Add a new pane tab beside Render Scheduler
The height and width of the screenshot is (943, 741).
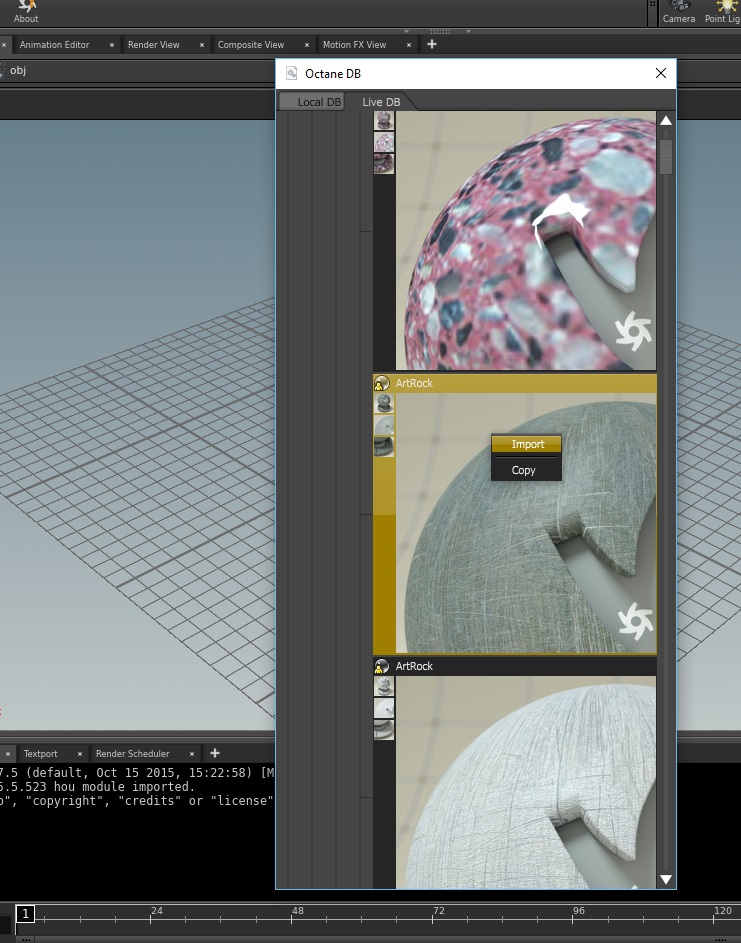215,752
